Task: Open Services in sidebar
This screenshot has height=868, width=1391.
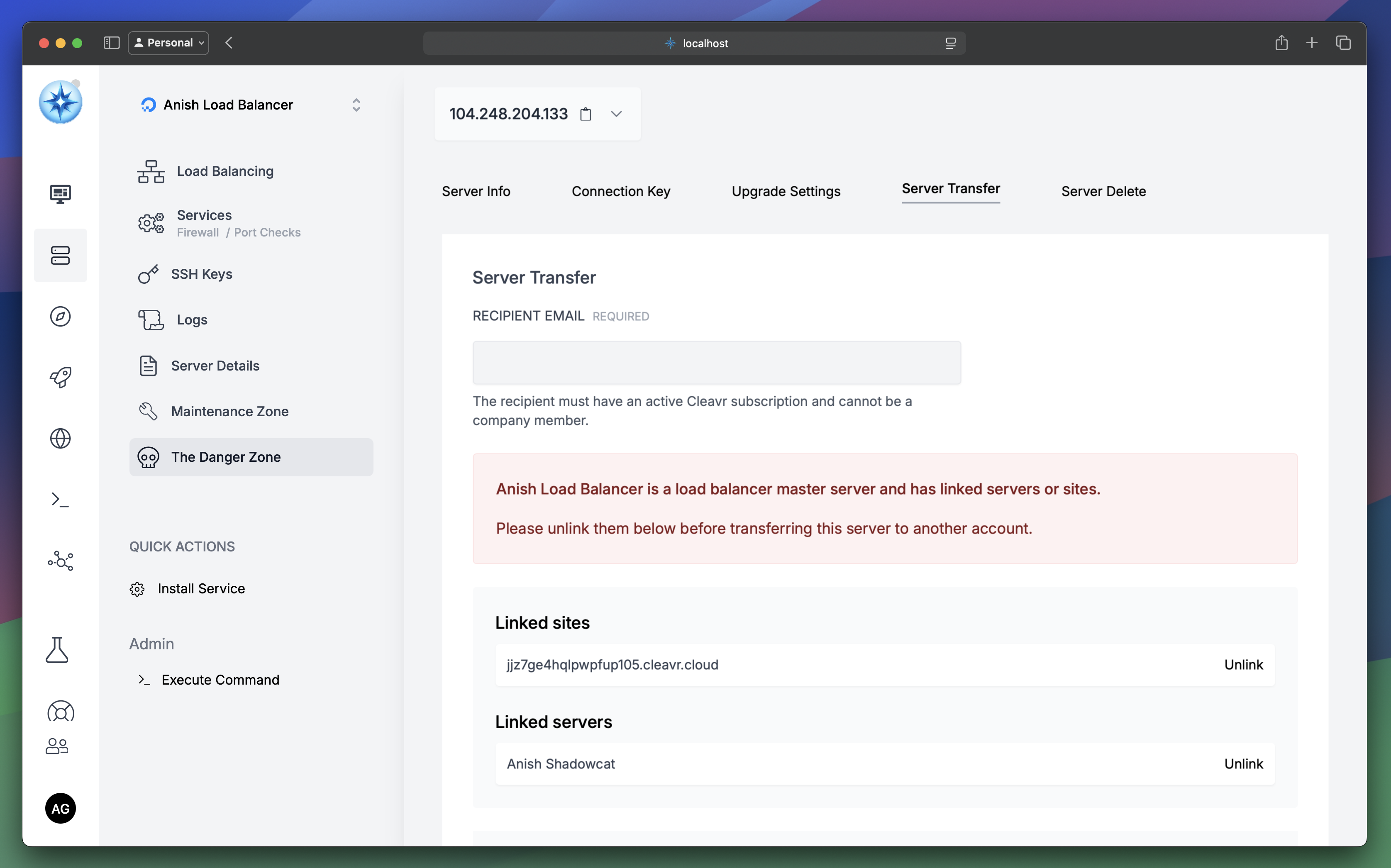Action: click(x=204, y=215)
